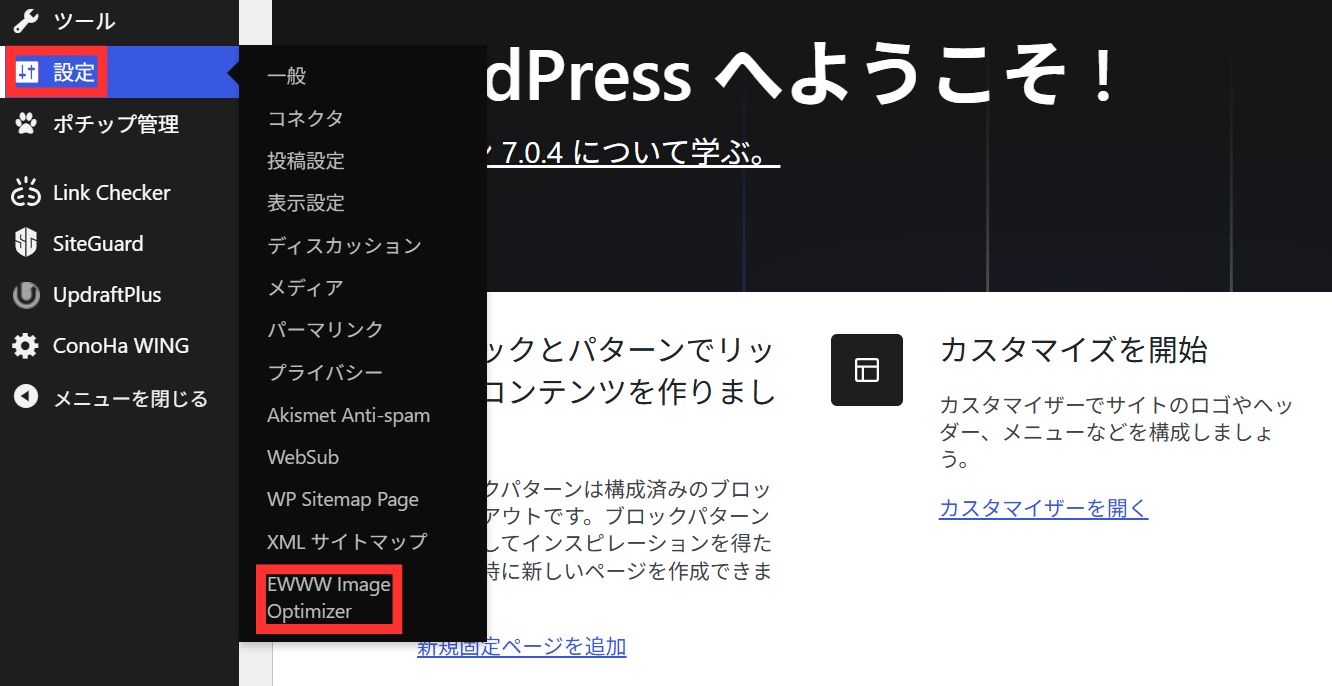
Task: Open EWWW Image Optimizer settings
Action: [329, 598]
